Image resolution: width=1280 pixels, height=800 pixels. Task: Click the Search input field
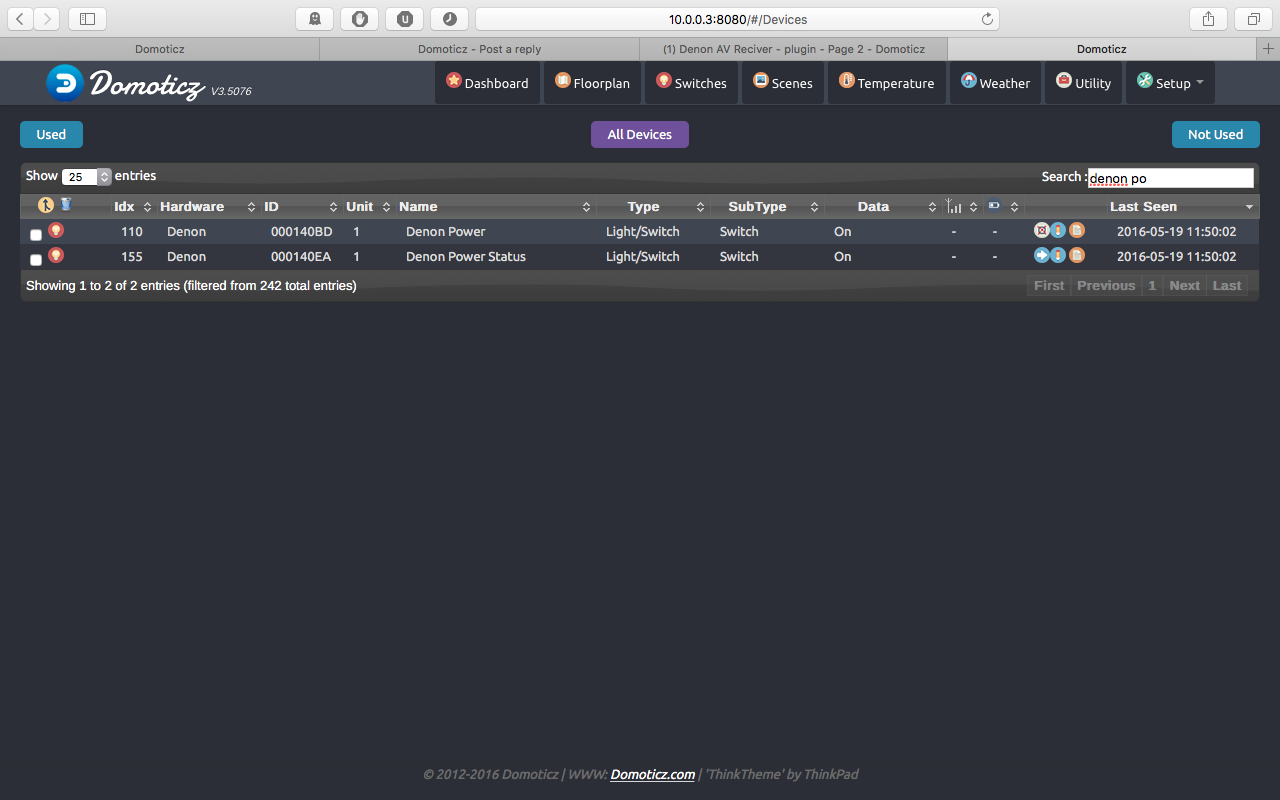pyautogui.click(x=1171, y=178)
